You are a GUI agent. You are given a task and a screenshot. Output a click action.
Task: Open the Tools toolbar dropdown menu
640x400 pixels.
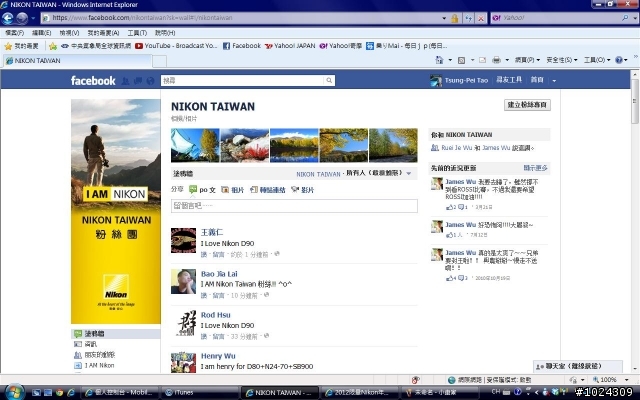tap(597, 60)
